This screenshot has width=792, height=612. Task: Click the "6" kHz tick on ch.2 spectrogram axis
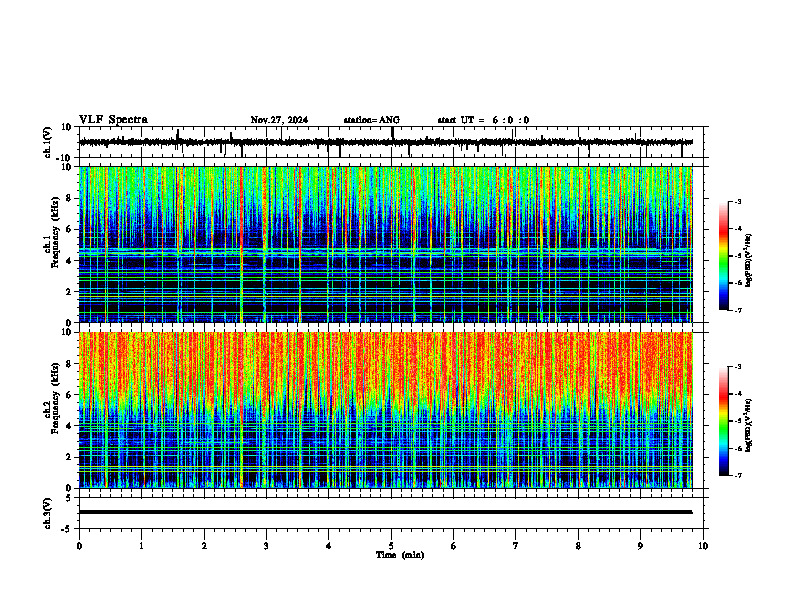(69, 395)
